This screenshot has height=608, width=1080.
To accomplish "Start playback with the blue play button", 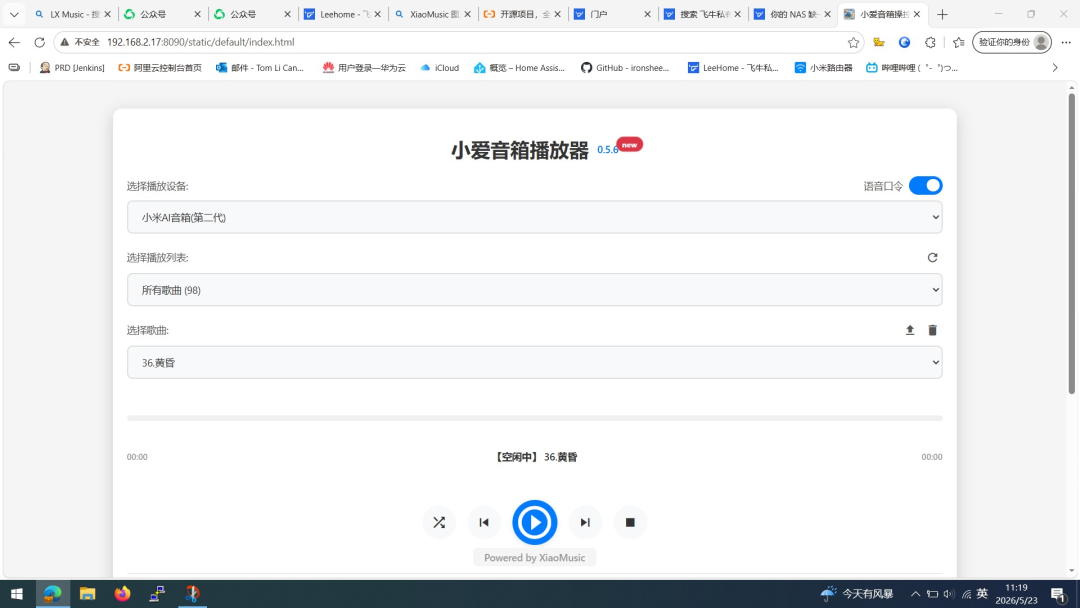I will (534, 523).
